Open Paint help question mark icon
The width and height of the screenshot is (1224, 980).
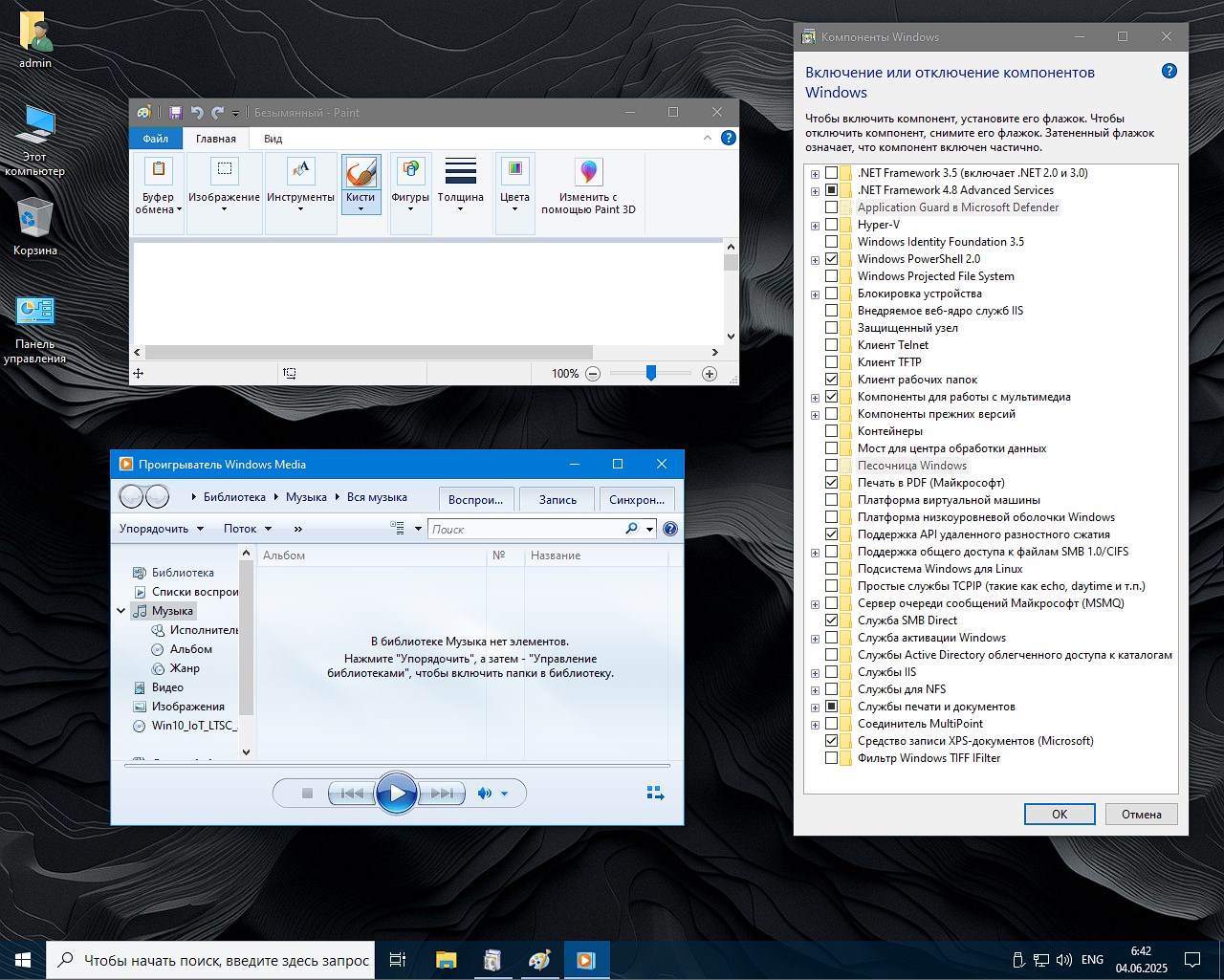click(728, 138)
